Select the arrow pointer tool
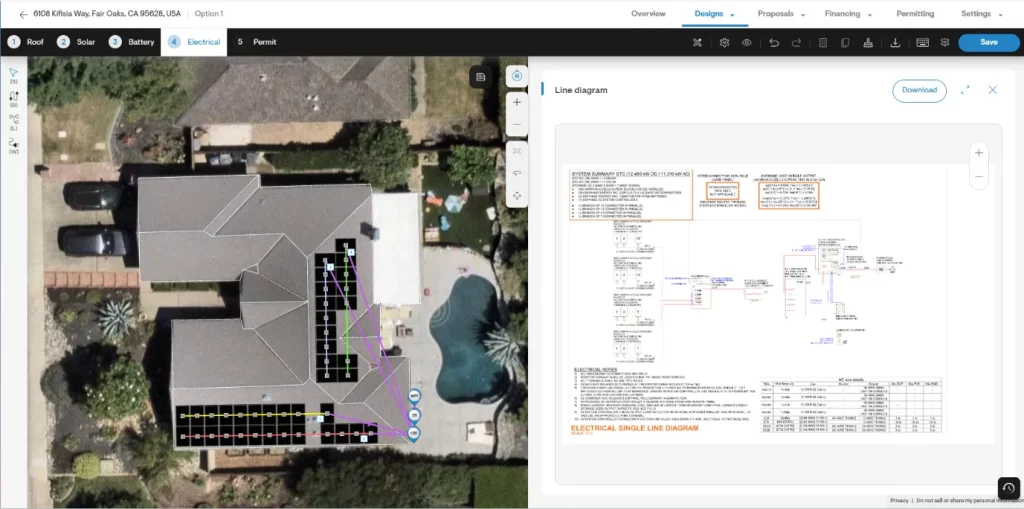Screen dimensions: 1024x509 click(14, 73)
